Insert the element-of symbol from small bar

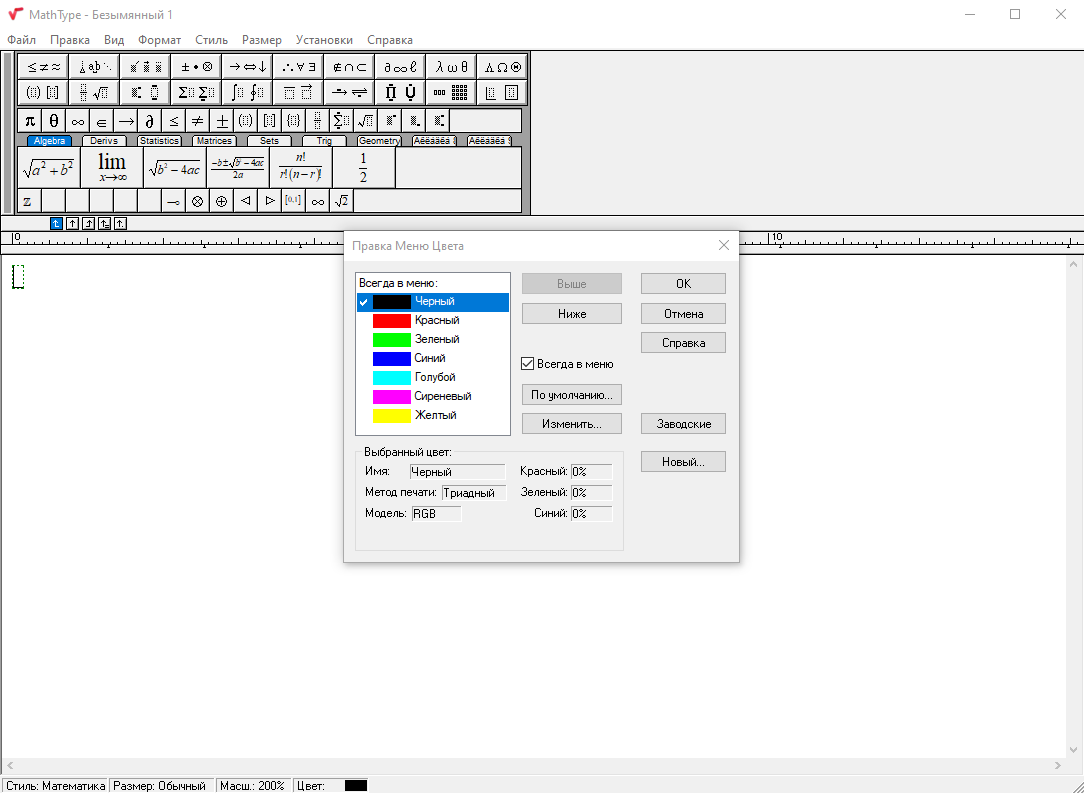point(102,121)
